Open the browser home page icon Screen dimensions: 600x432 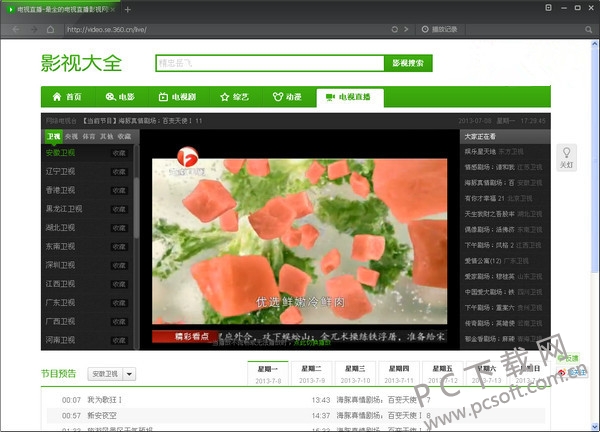coord(50,29)
